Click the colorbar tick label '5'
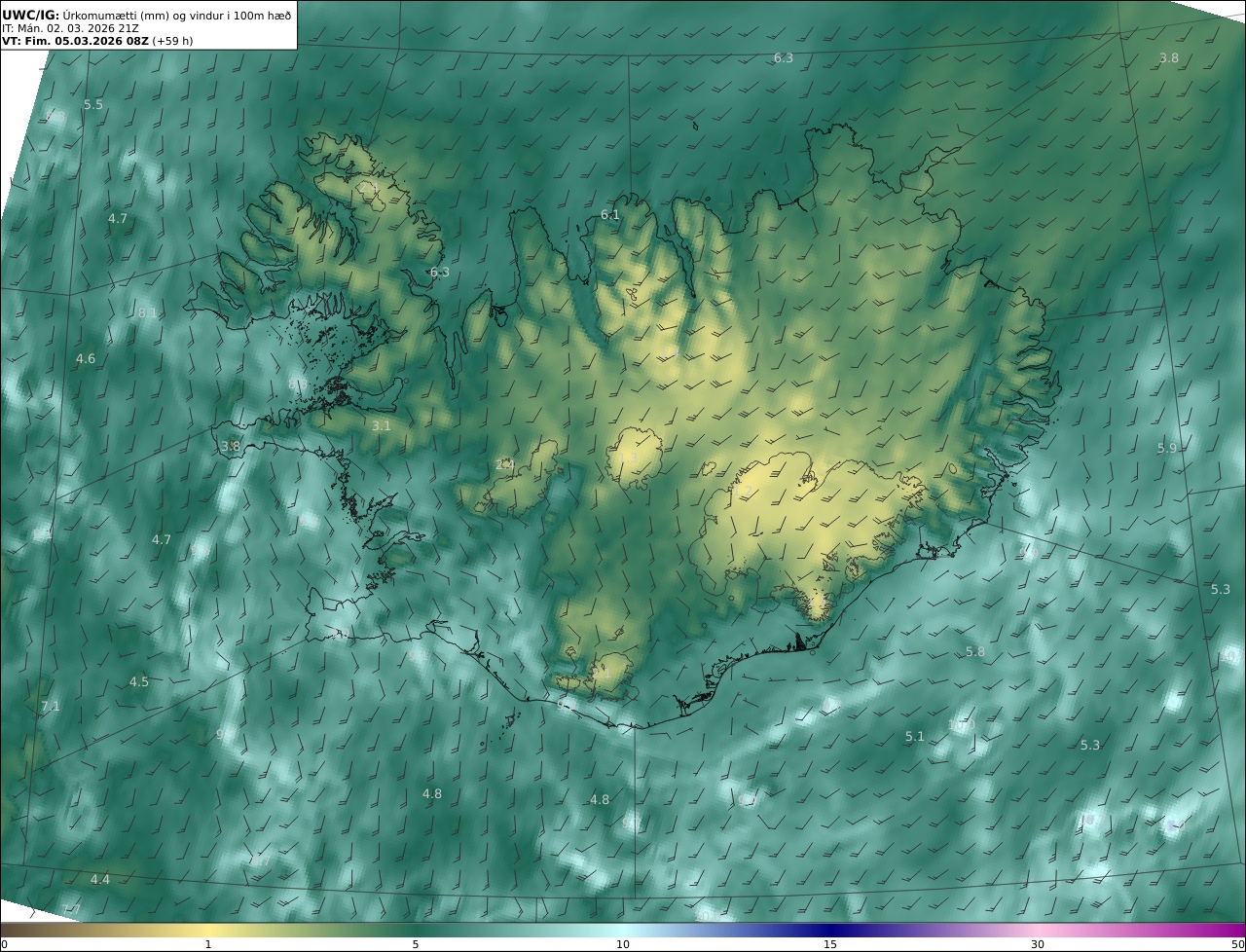1246x952 pixels. [x=416, y=944]
